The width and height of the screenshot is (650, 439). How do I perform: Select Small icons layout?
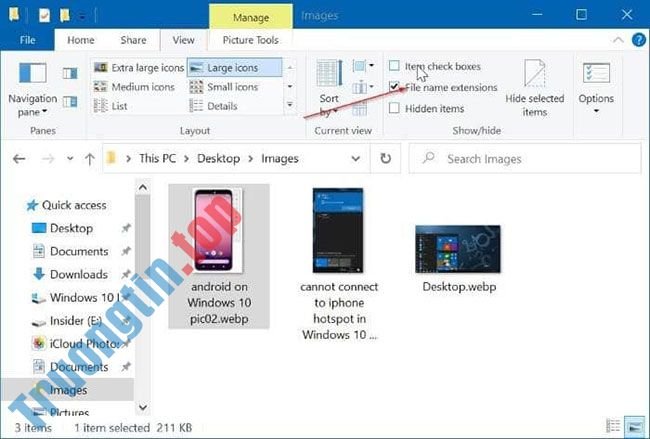pos(224,87)
